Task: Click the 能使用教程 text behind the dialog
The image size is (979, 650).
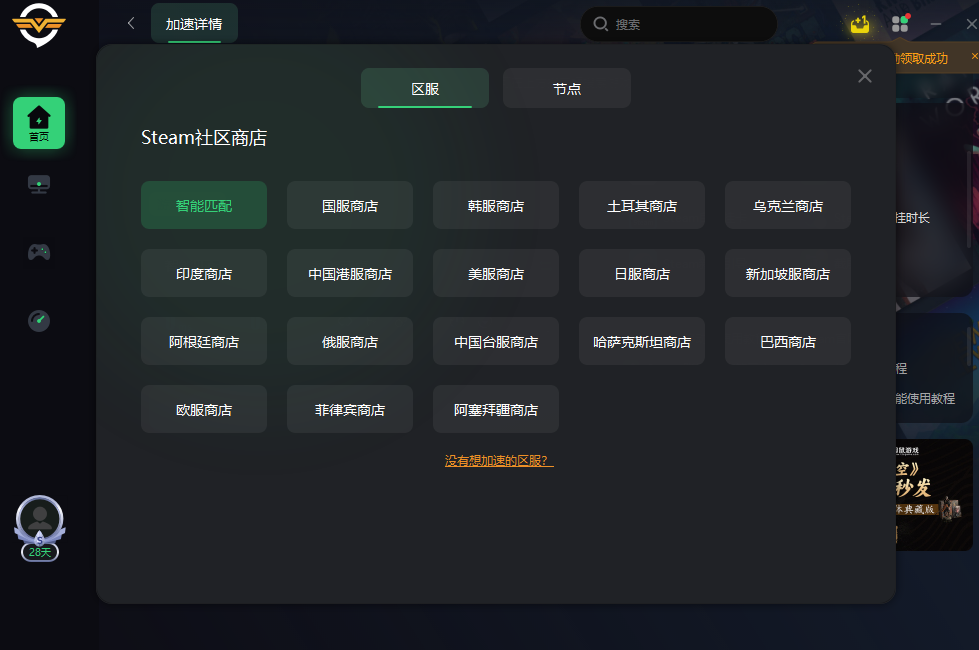Action: click(x=925, y=398)
